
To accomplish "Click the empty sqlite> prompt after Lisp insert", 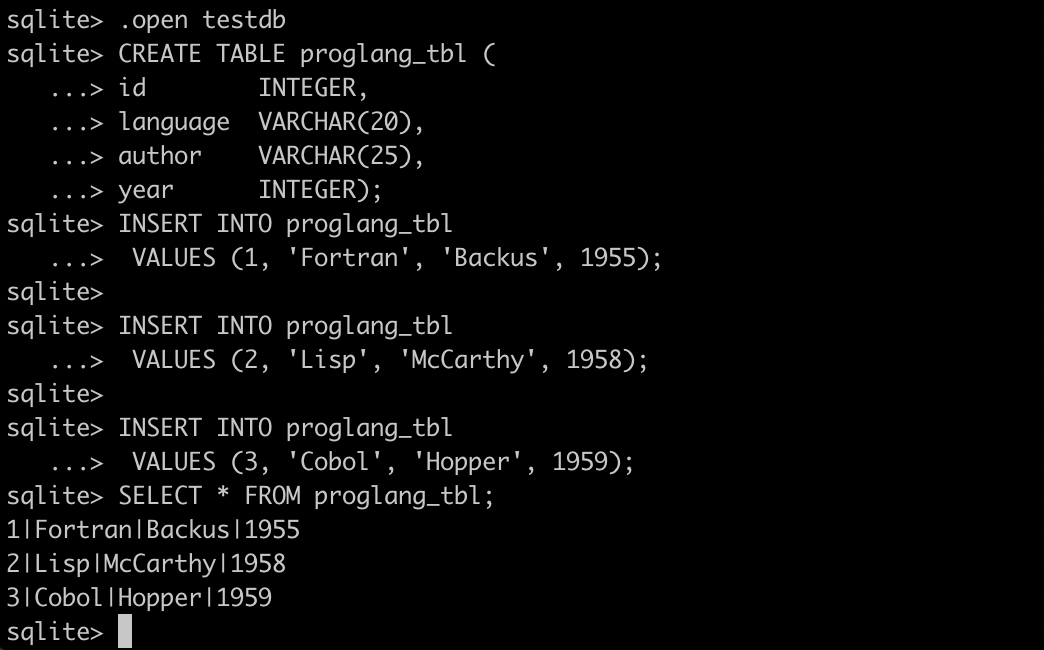I will click(x=55, y=395).
